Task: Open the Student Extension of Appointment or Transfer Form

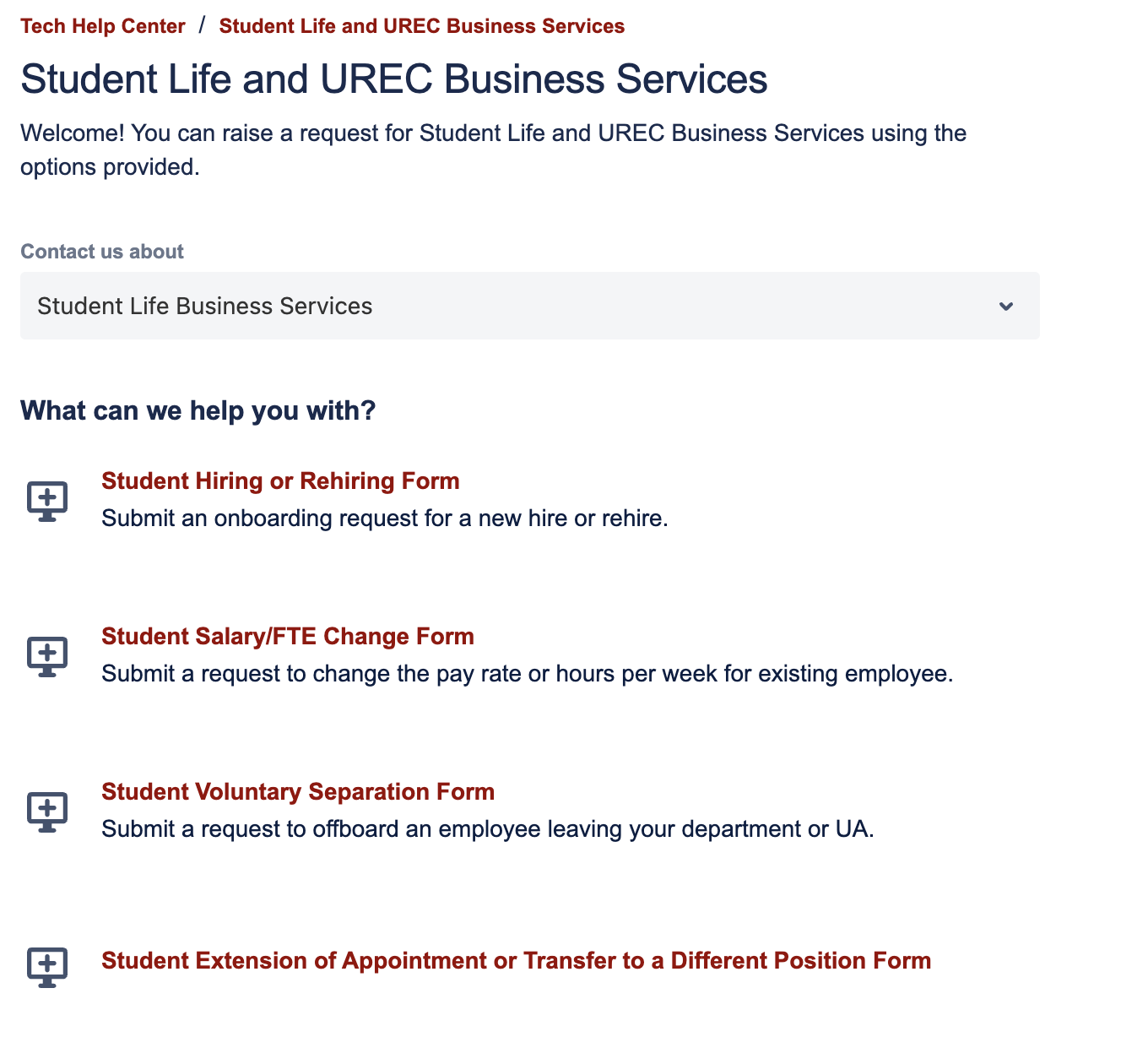Action: coord(516,960)
